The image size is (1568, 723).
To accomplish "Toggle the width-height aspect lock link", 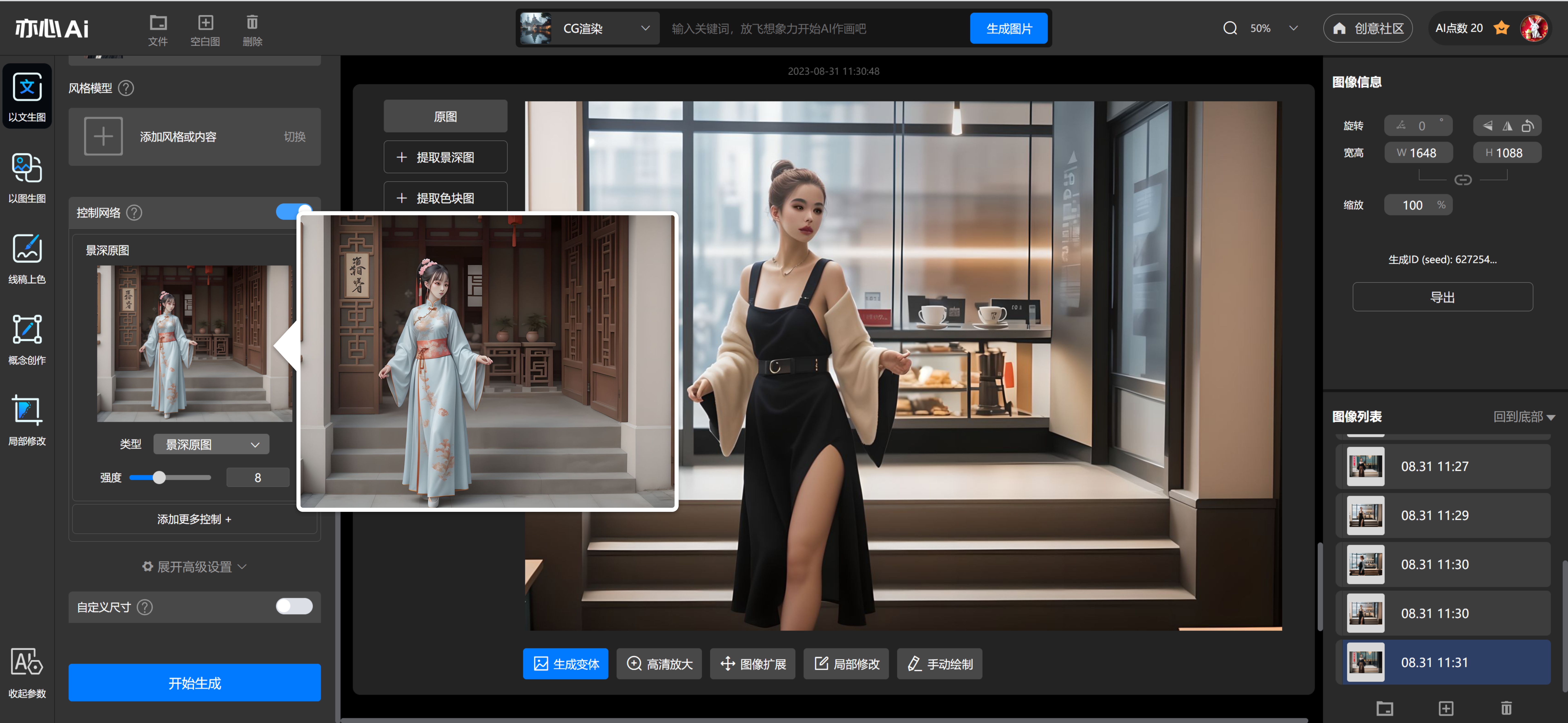I will point(1463,180).
